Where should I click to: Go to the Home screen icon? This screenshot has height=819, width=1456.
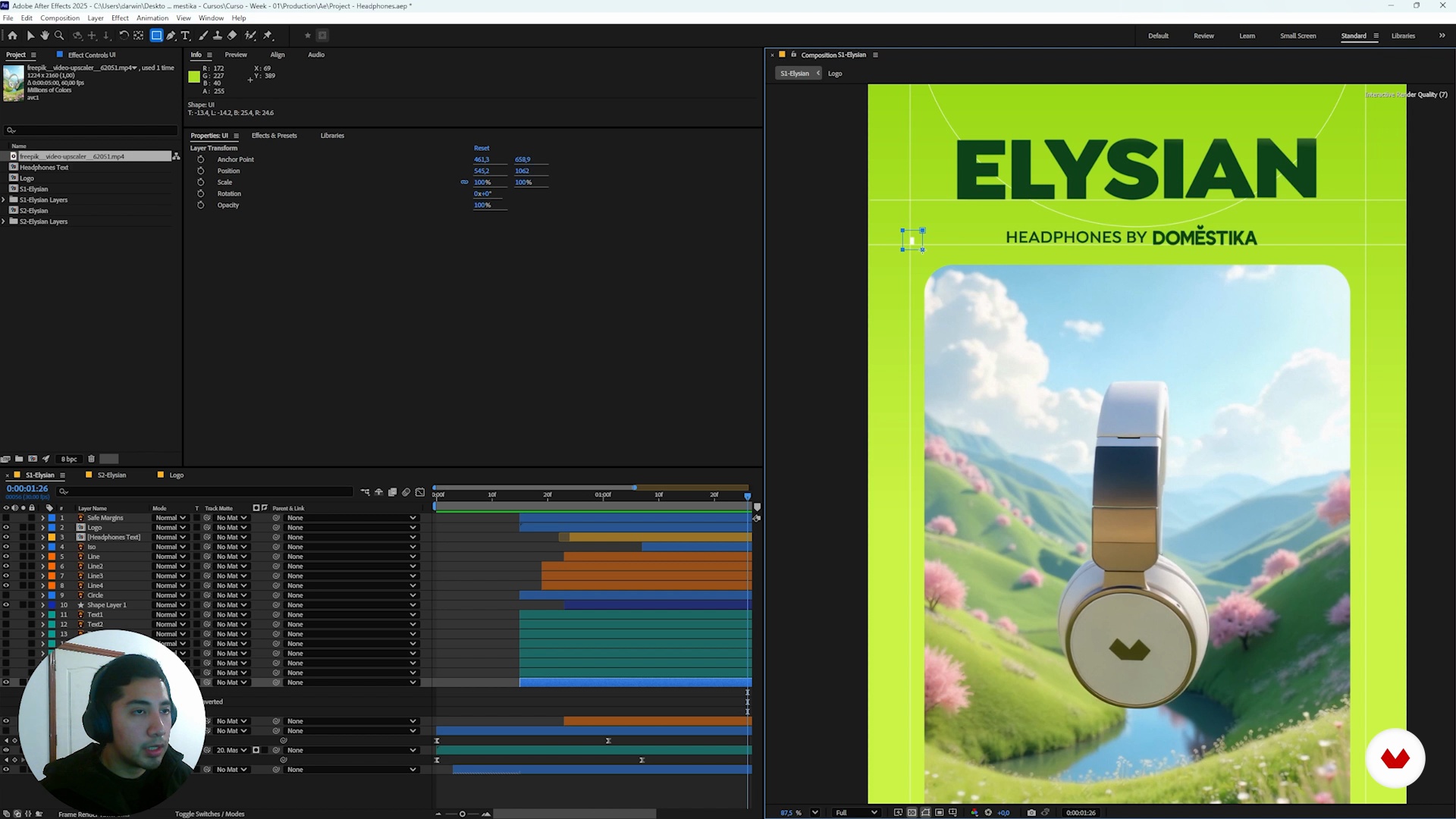tap(12, 36)
